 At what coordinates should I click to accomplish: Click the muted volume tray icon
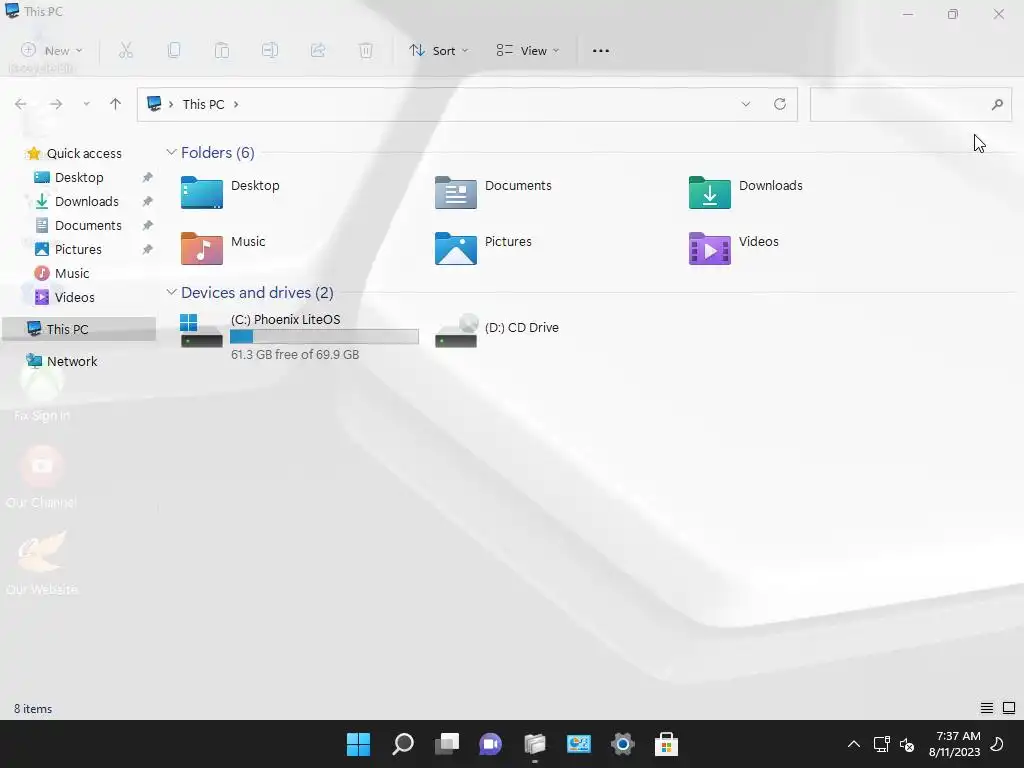(x=907, y=744)
